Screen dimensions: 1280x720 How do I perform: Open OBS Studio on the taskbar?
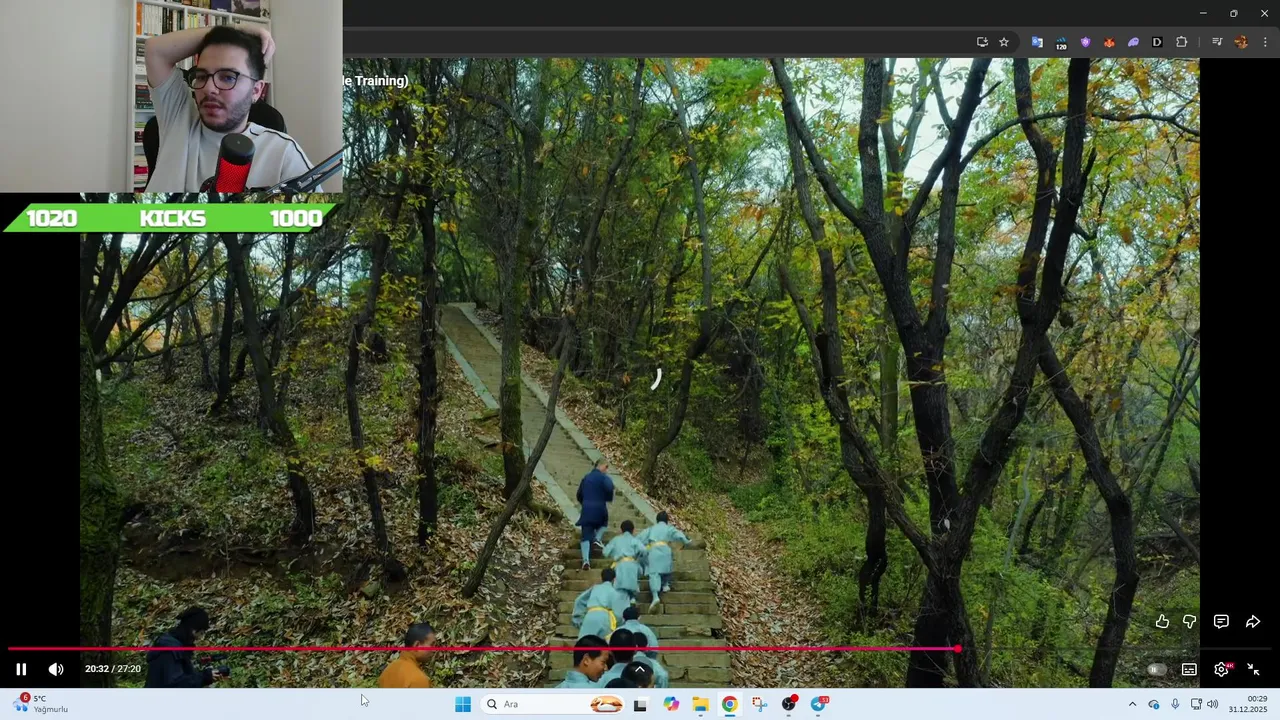[789, 704]
